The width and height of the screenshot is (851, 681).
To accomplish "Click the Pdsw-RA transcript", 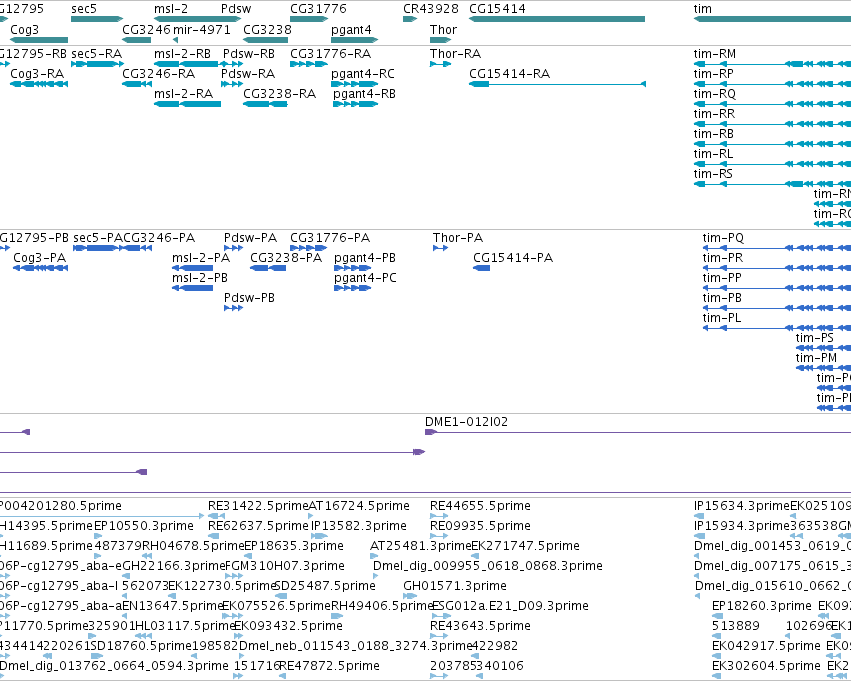I will pos(232,84).
